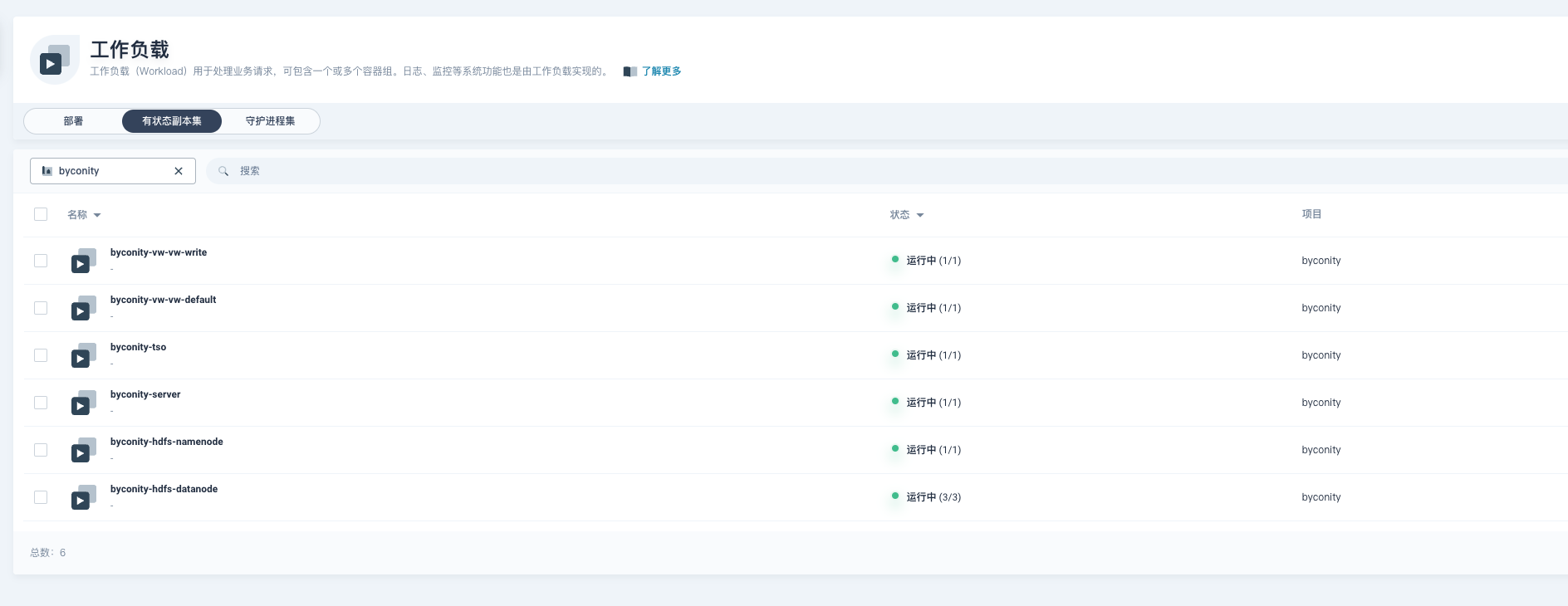The width and height of the screenshot is (1568, 606).
Task: Check the byconity-vw-vw-write row checkbox
Action: [41, 261]
